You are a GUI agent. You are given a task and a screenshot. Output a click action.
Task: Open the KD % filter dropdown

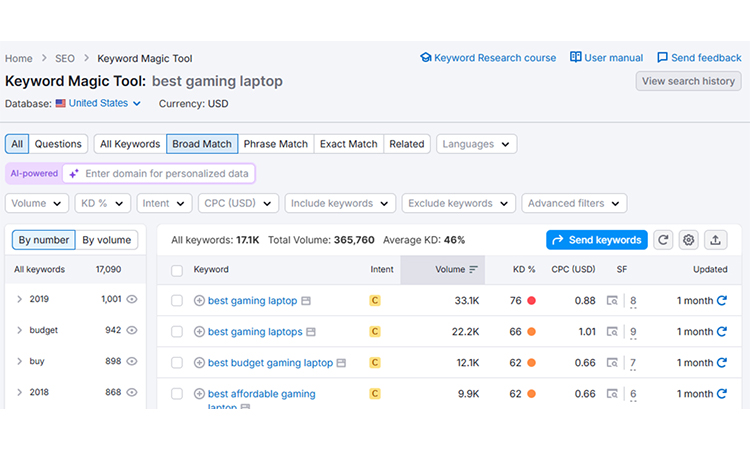point(102,203)
